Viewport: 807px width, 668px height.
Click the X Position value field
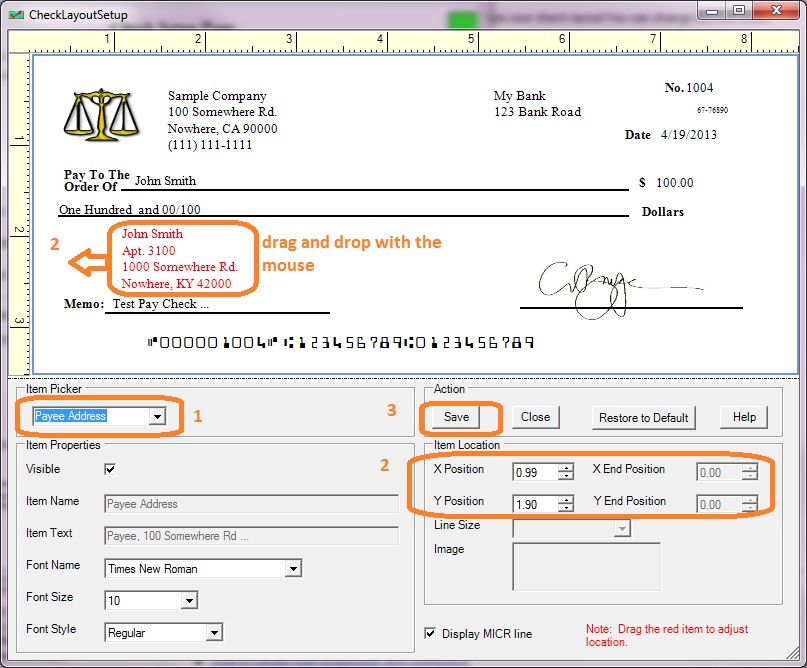tap(535, 472)
